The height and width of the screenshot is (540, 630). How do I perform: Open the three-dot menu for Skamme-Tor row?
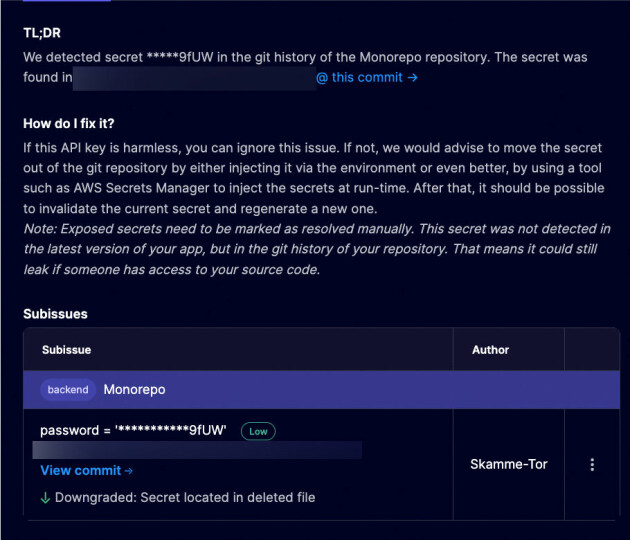[592, 464]
